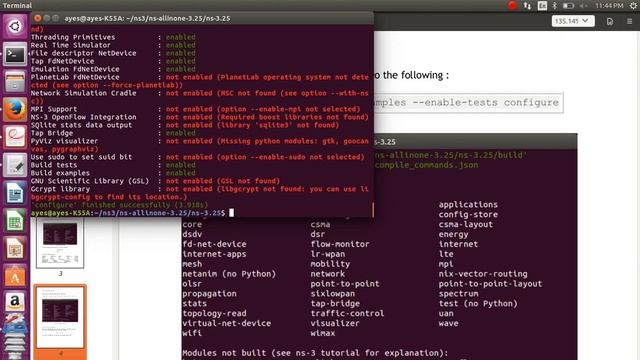
Task: Open the En keyboard layout indicator
Action: (x=542, y=5)
